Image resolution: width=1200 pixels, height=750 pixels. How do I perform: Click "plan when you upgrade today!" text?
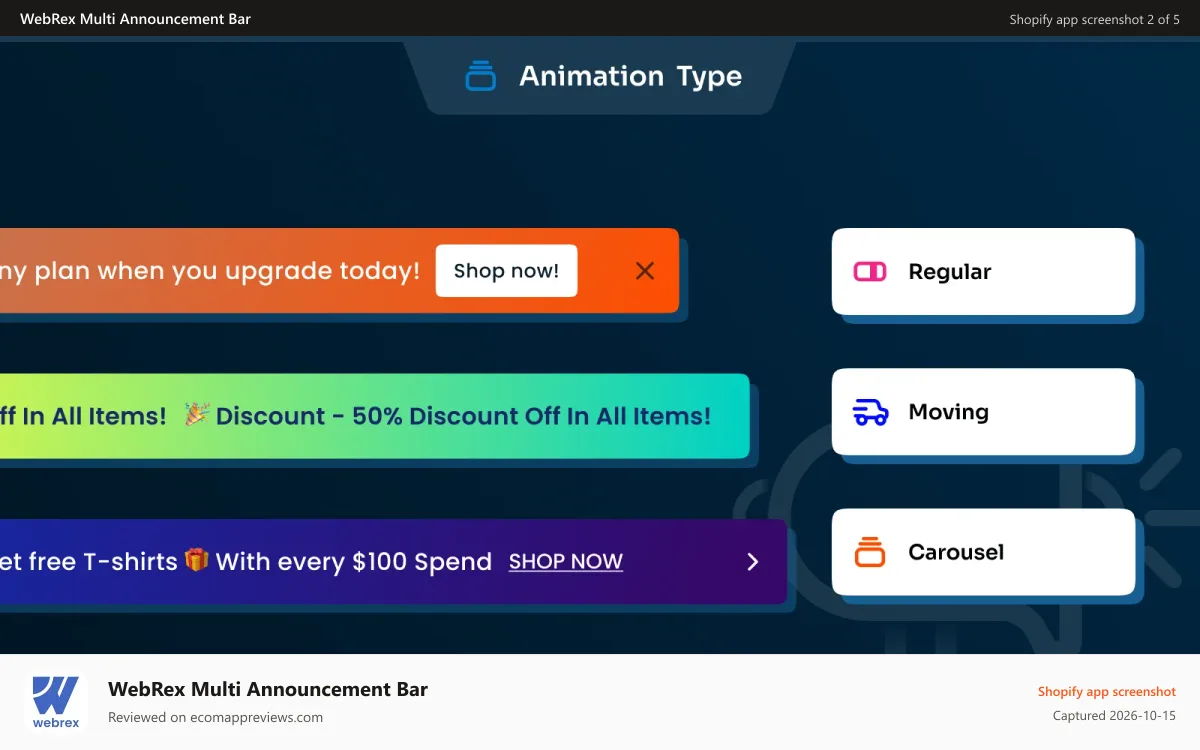(228, 271)
